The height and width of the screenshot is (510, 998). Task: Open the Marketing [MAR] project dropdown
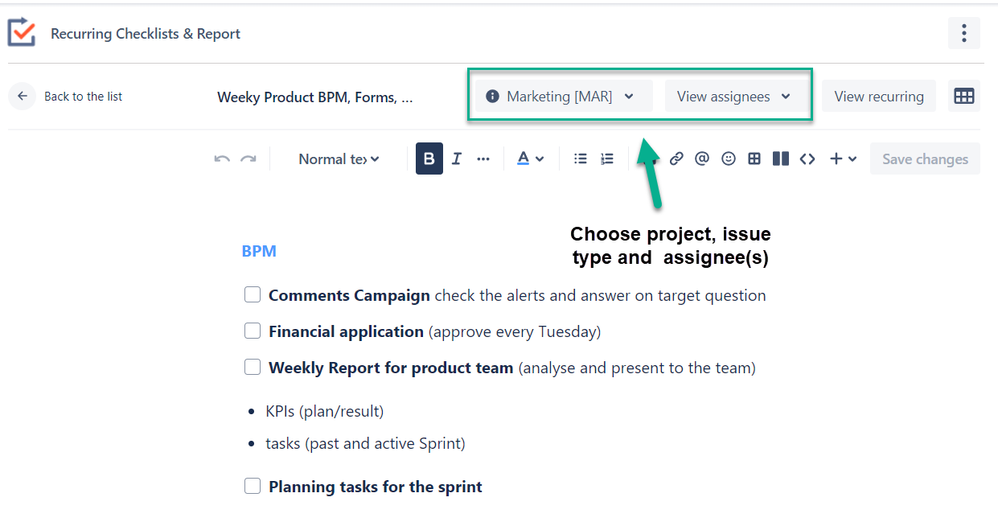pos(560,97)
